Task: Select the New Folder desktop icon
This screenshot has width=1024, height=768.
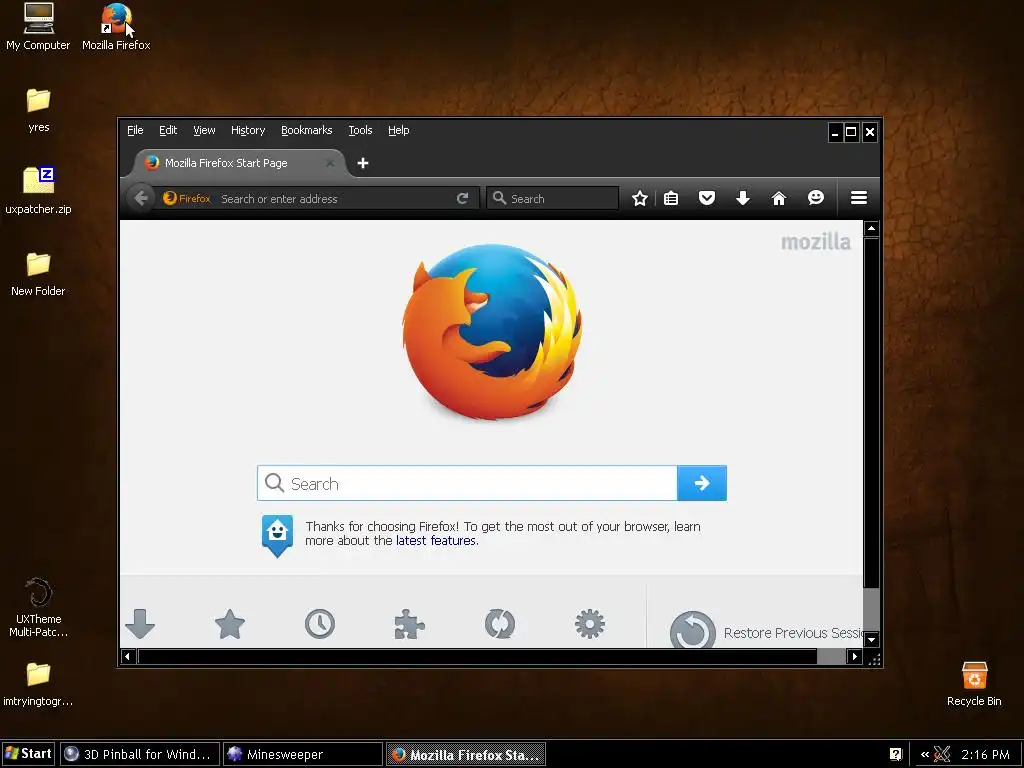Action: pos(38,274)
